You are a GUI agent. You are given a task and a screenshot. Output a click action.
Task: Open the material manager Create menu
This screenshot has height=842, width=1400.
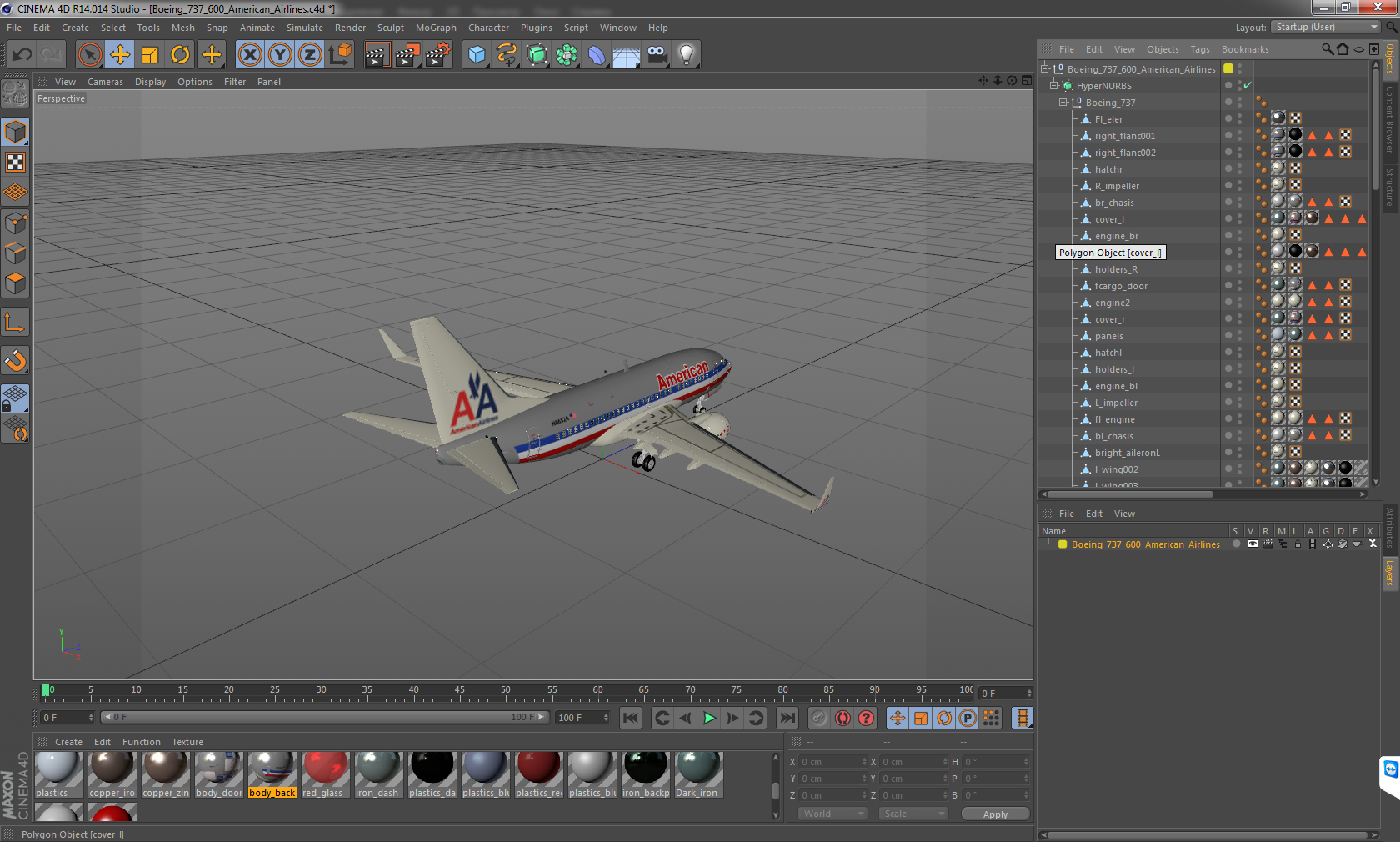68,742
